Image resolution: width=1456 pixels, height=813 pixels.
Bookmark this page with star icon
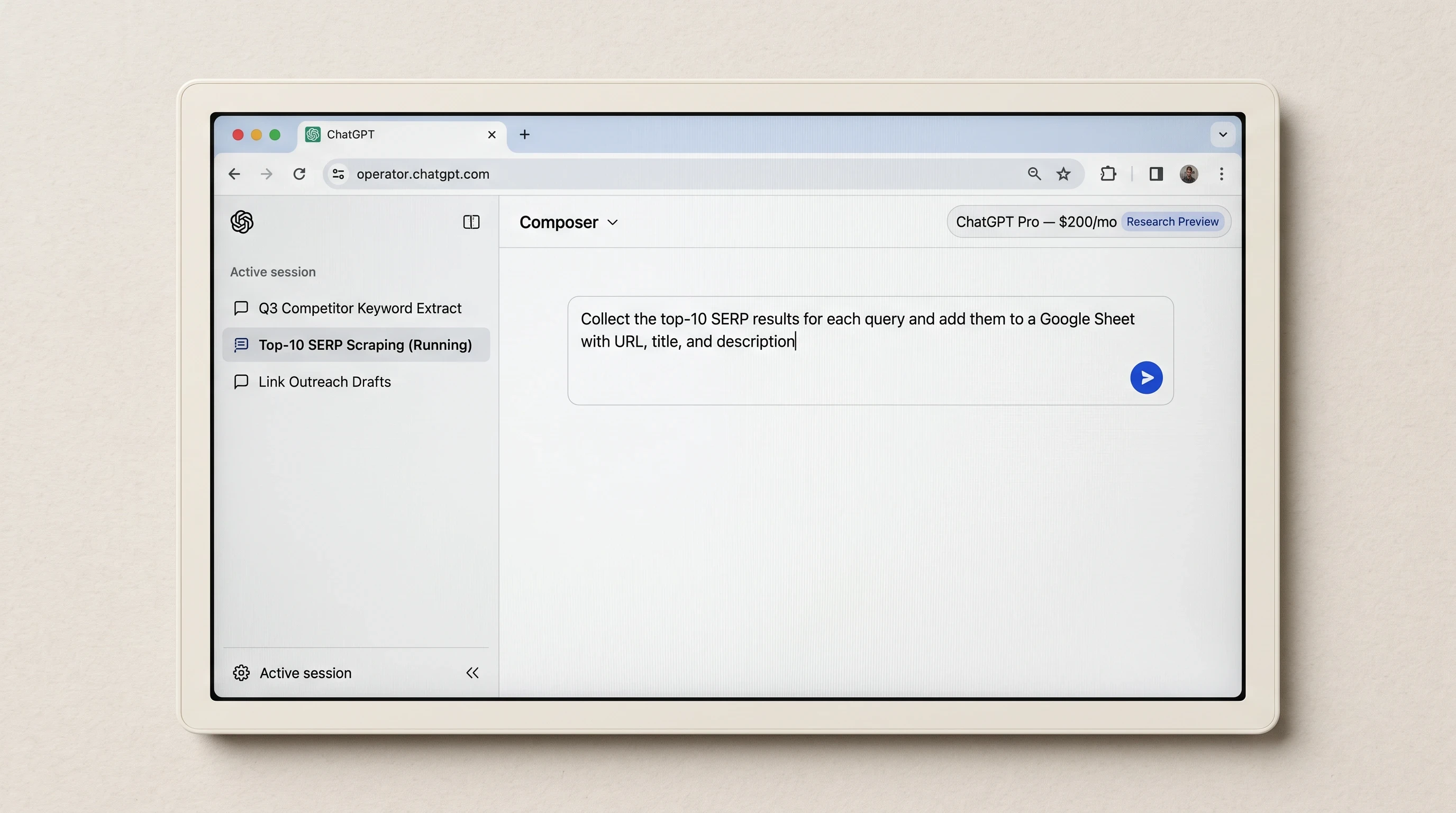coord(1063,174)
